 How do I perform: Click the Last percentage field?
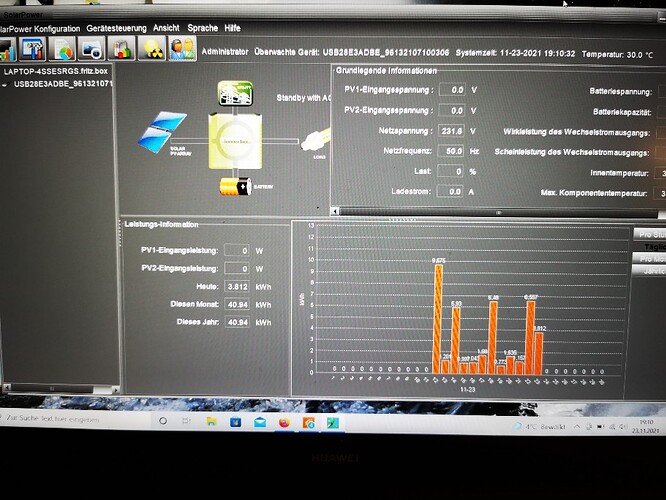tap(450, 171)
